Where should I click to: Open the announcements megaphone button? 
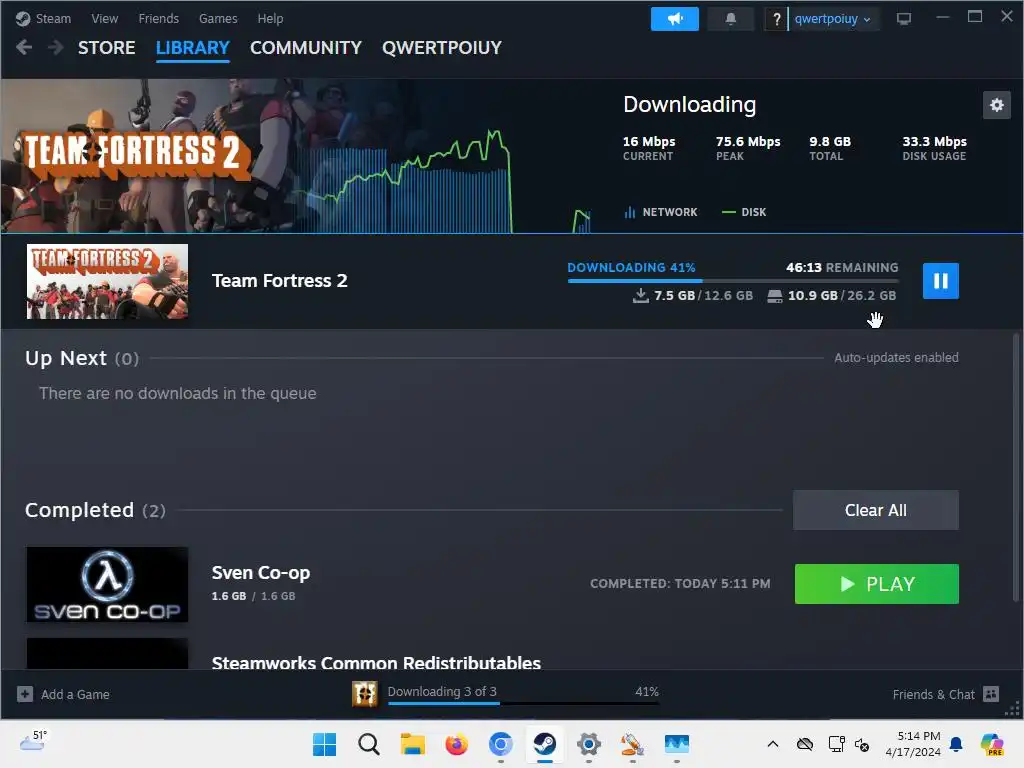click(x=675, y=19)
